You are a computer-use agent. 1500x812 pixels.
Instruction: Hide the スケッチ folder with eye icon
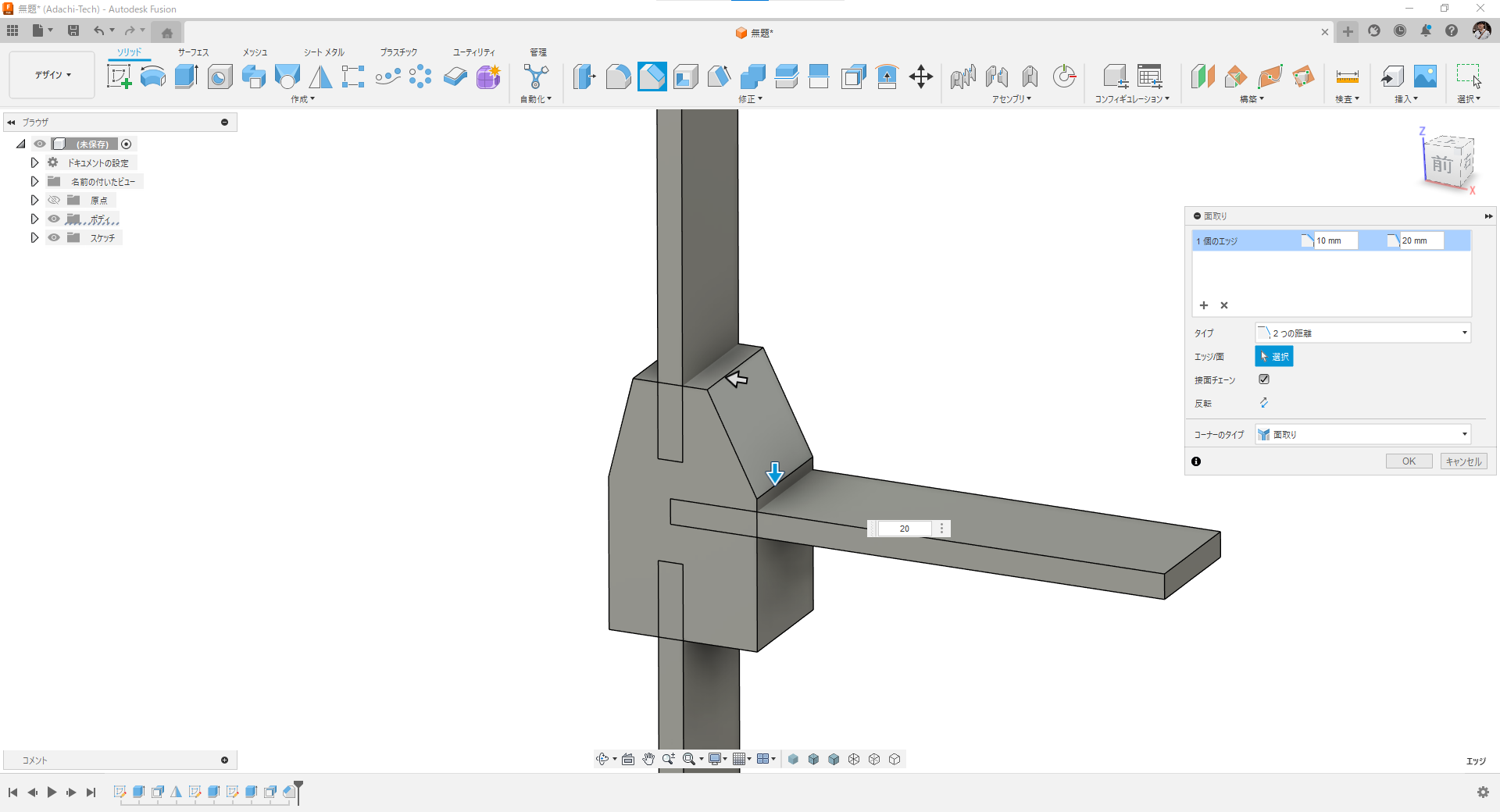tap(54, 238)
